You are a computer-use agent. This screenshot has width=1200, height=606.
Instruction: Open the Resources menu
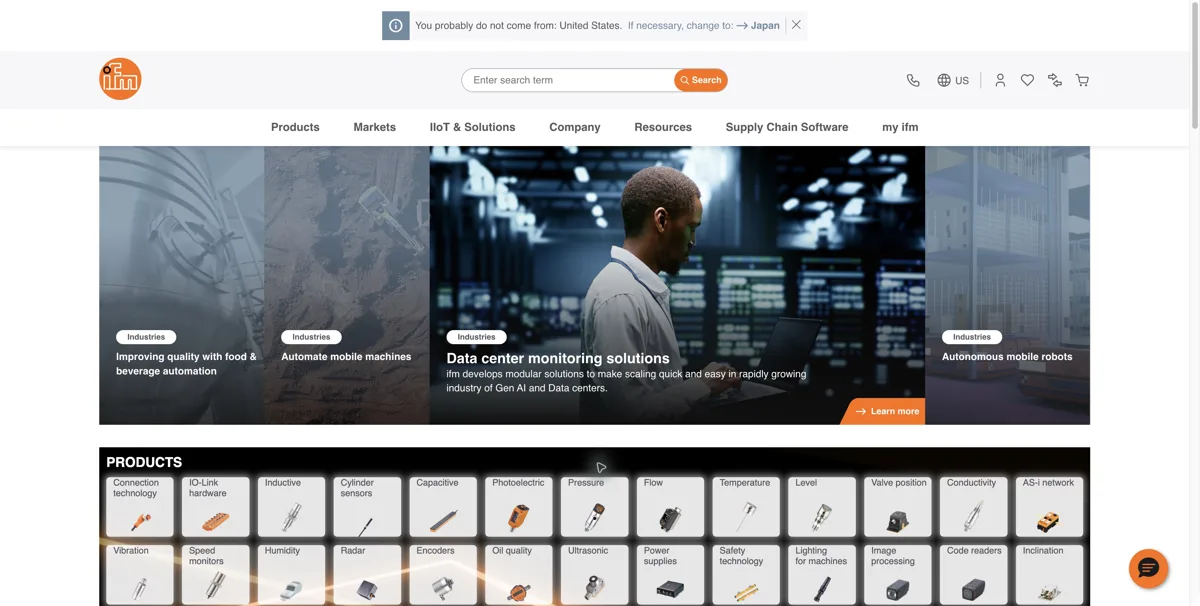[663, 127]
